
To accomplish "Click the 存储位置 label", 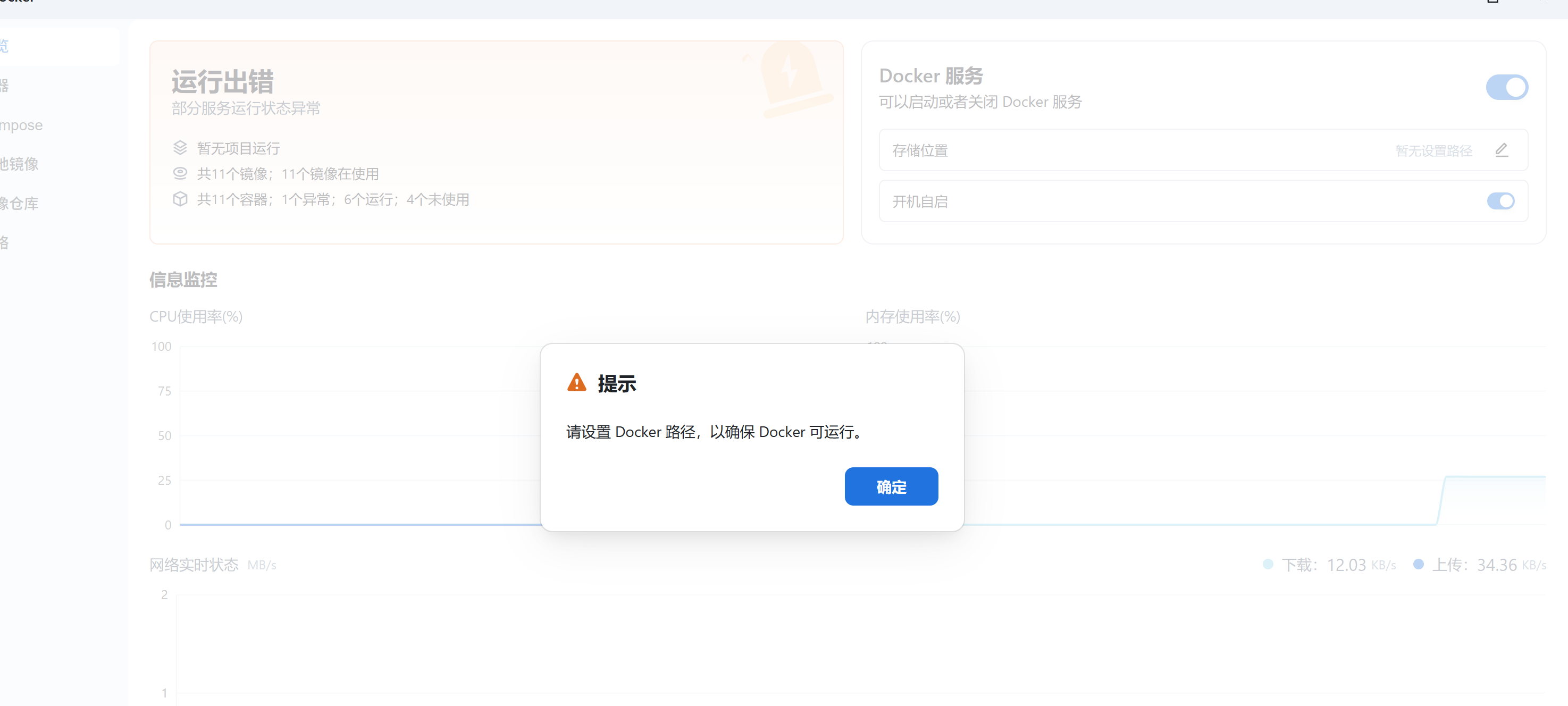I will point(920,151).
